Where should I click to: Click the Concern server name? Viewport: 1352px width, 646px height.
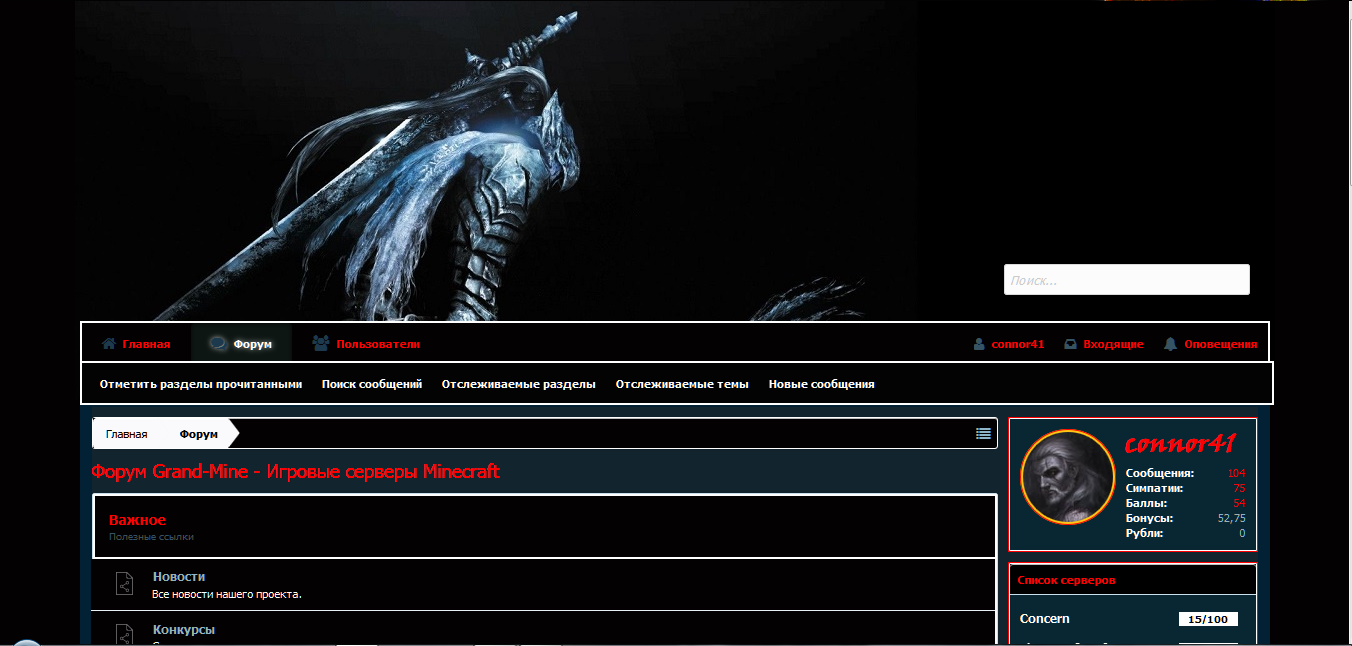pyautogui.click(x=1045, y=619)
